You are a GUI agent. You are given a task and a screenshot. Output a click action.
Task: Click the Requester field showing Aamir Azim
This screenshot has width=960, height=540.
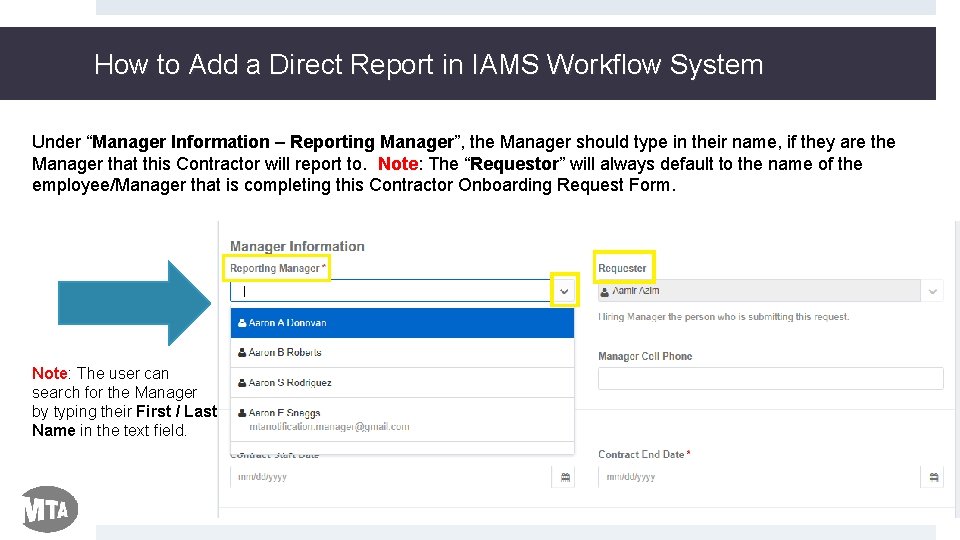[759, 291]
